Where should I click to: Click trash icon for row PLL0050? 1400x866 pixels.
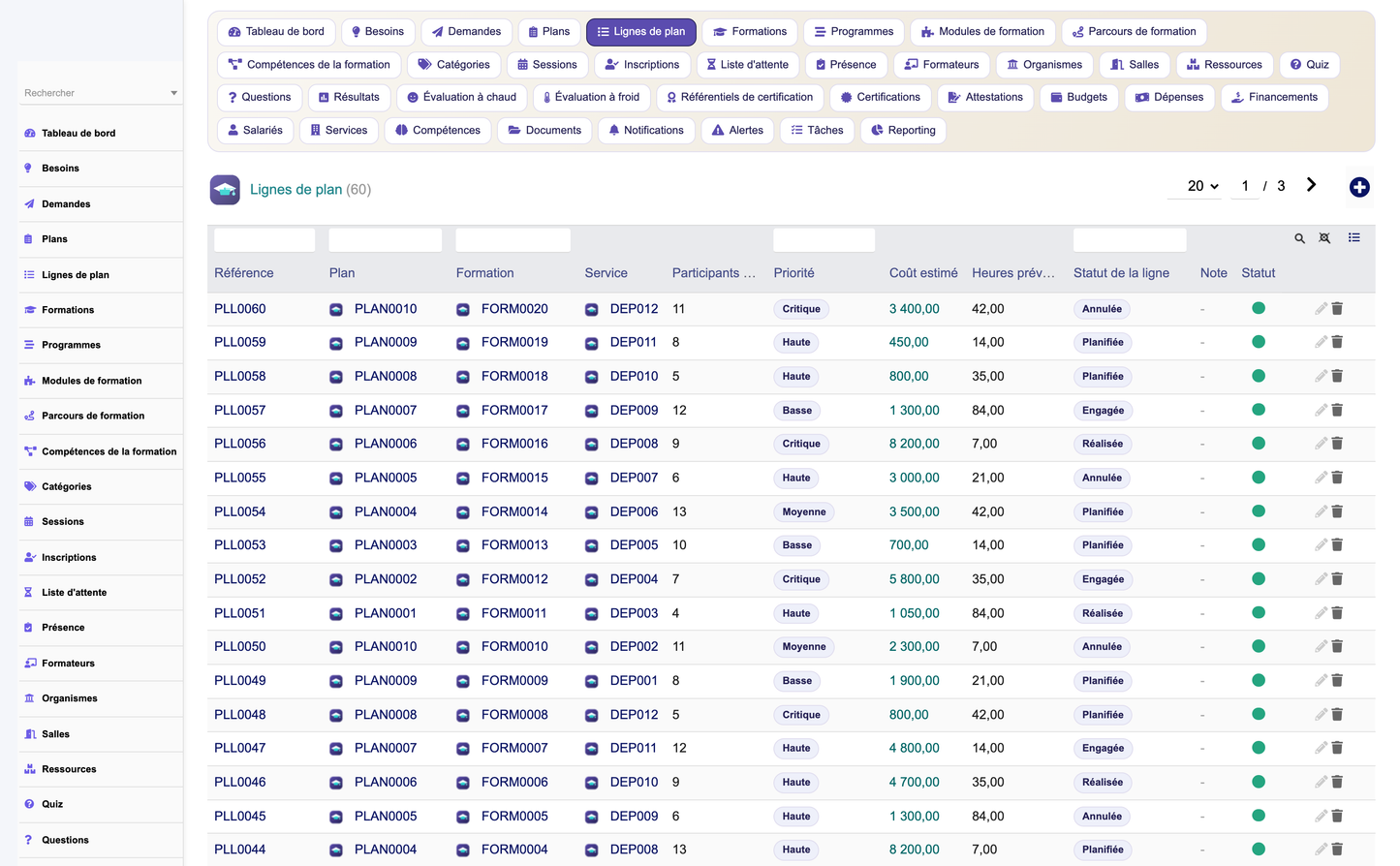pos(1337,646)
